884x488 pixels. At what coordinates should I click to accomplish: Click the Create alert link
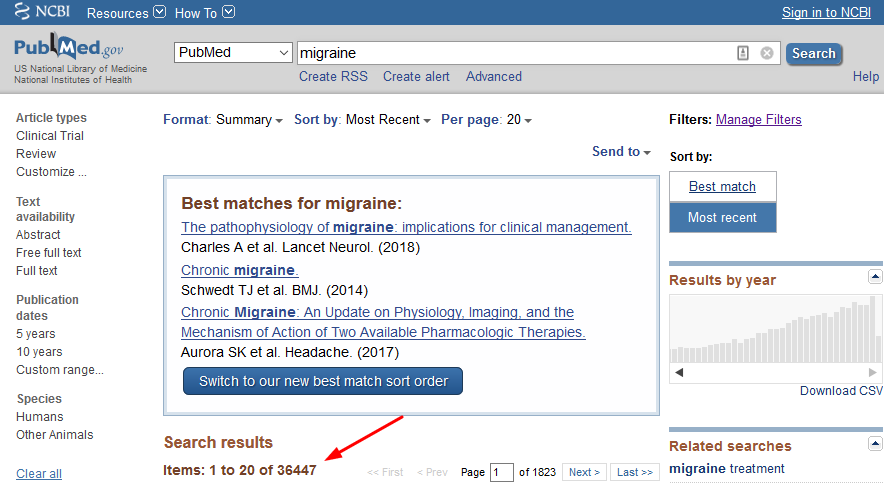(416, 77)
